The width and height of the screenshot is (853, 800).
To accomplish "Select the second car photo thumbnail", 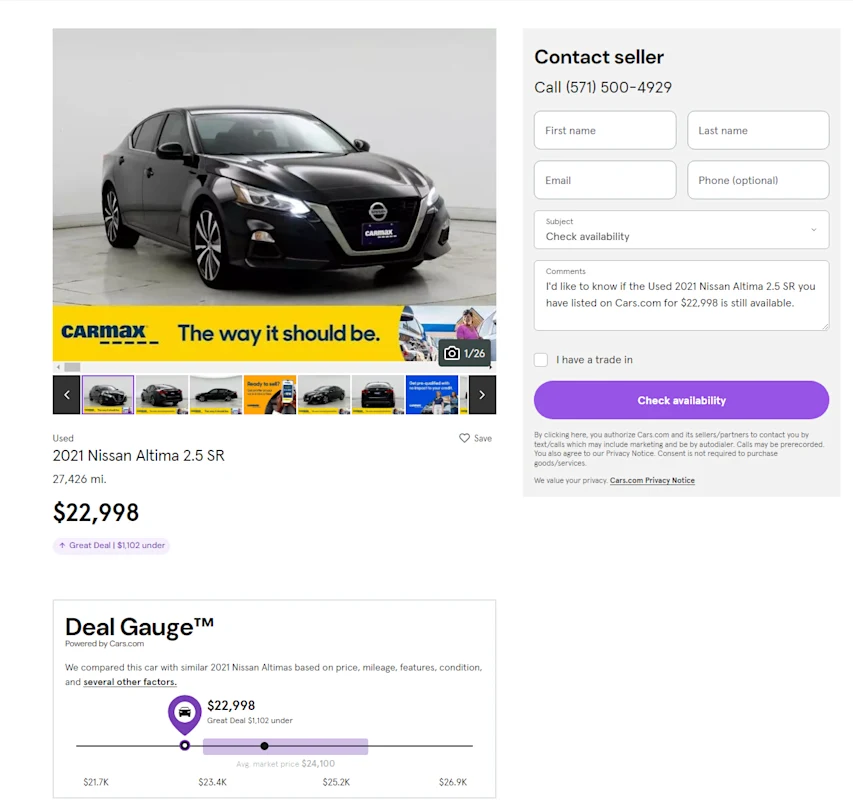I will 162,395.
